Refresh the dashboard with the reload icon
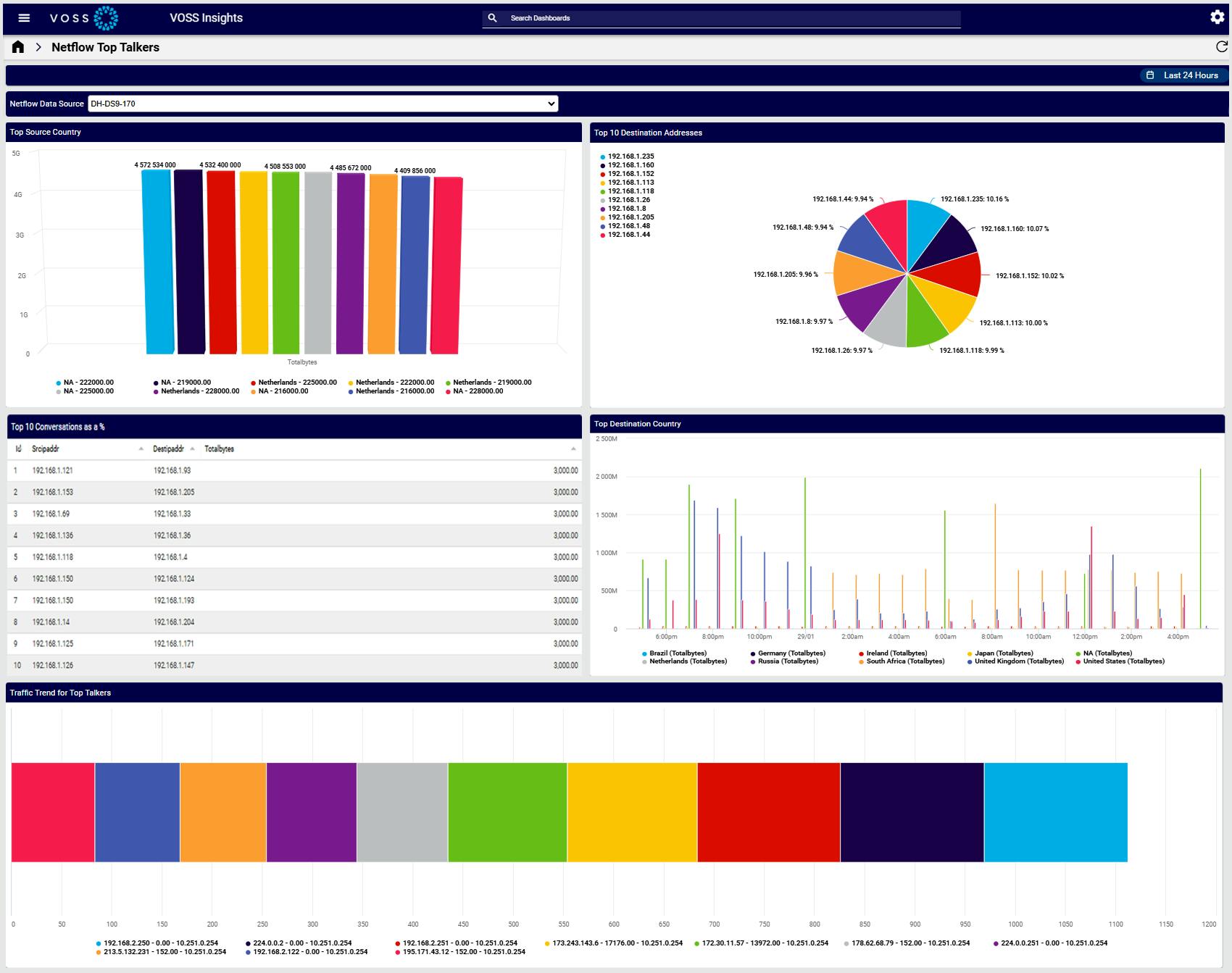This screenshot has width=1232, height=973. (1221, 47)
